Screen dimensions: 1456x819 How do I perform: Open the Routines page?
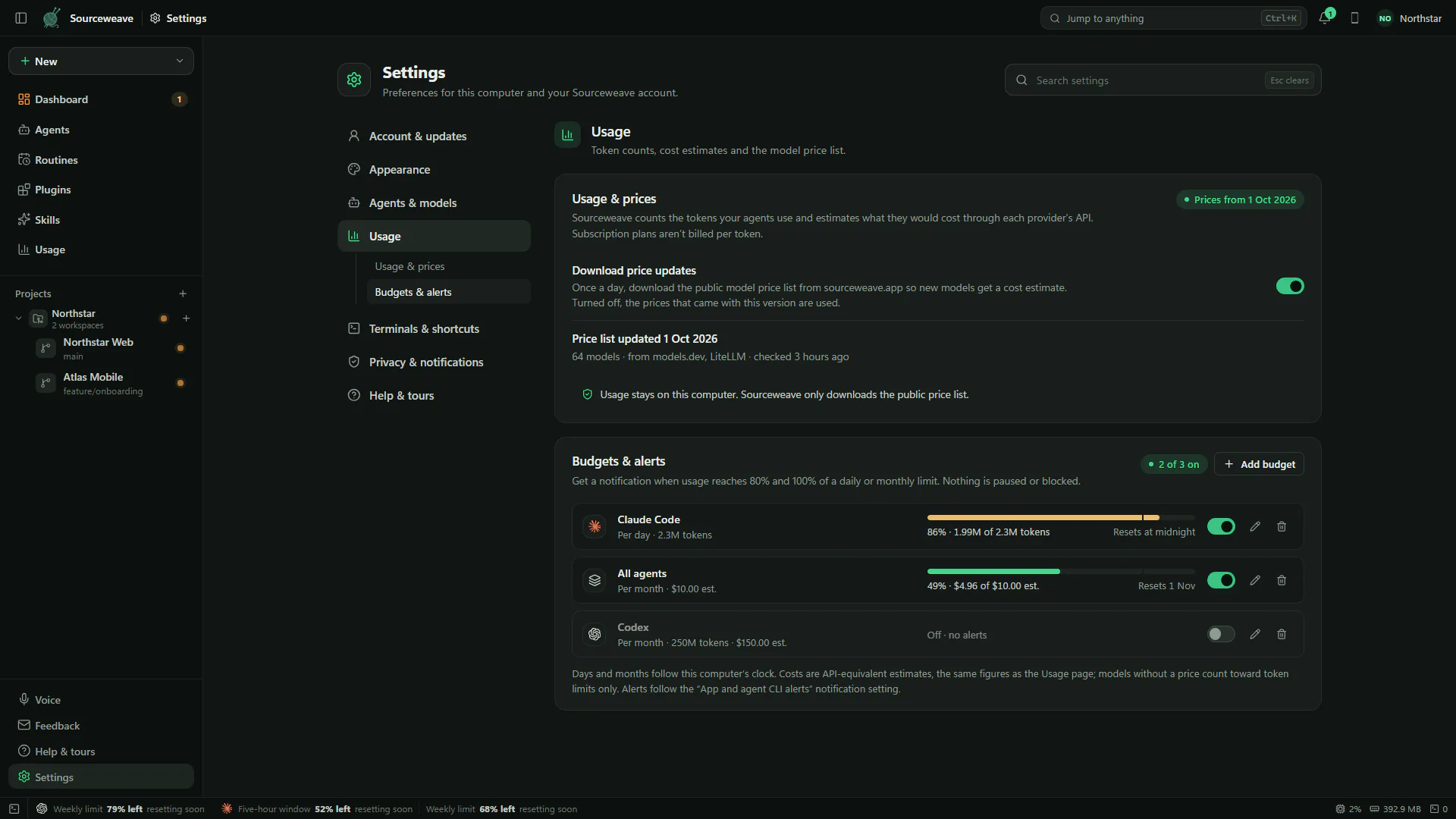click(101, 160)
